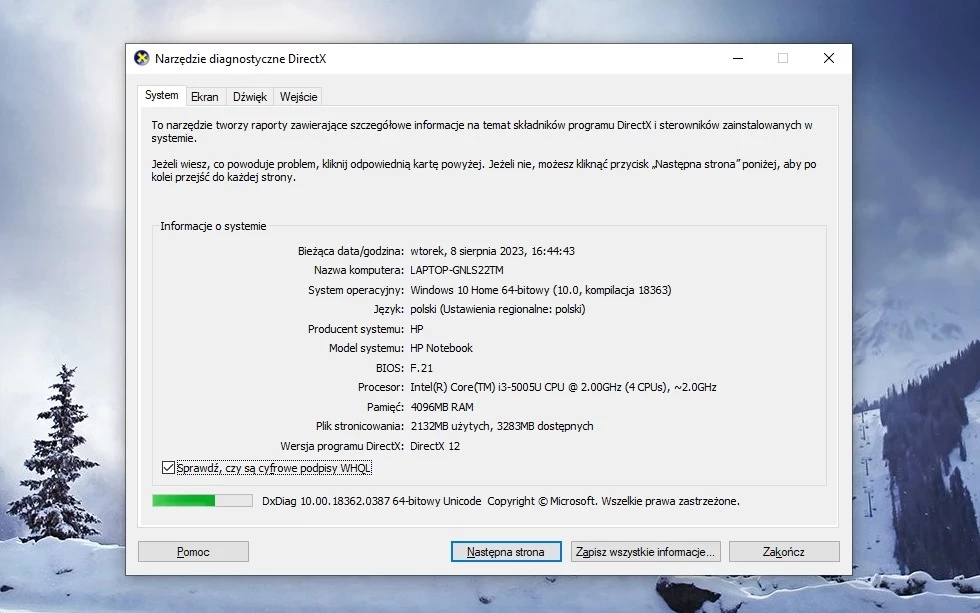Viewport: 980px width, 613px height.
Task: Click the Bieżąca data/godzina label
Action: pos(351,251)
